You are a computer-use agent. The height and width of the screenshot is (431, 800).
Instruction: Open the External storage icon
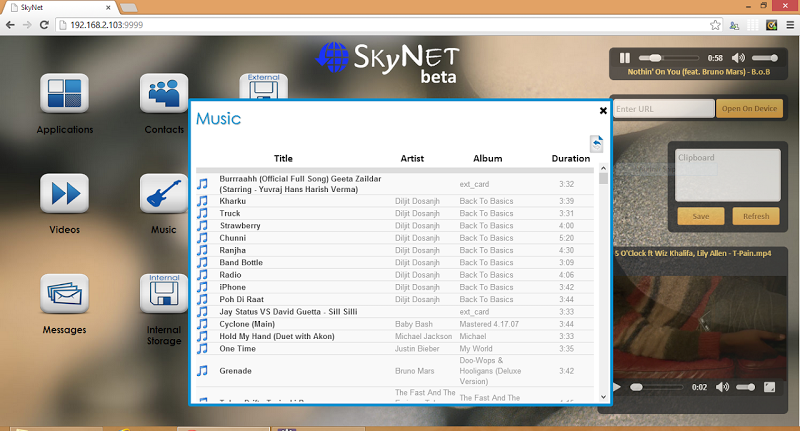coord(263,86)
